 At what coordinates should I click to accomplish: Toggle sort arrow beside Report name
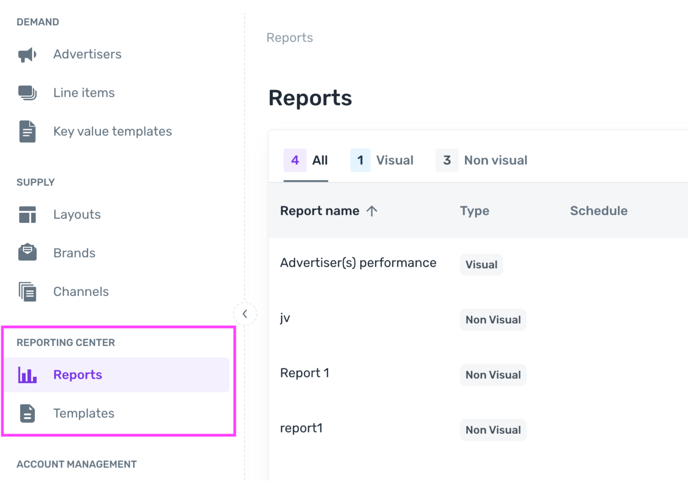pyautogui.click(x=372, y=211)
